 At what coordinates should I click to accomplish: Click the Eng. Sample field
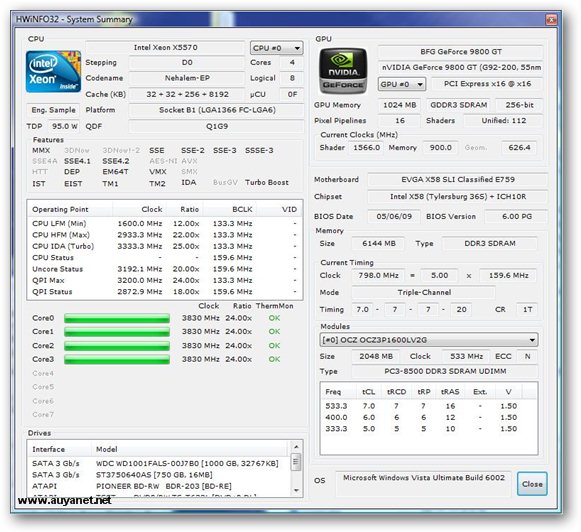coord(53,110)
